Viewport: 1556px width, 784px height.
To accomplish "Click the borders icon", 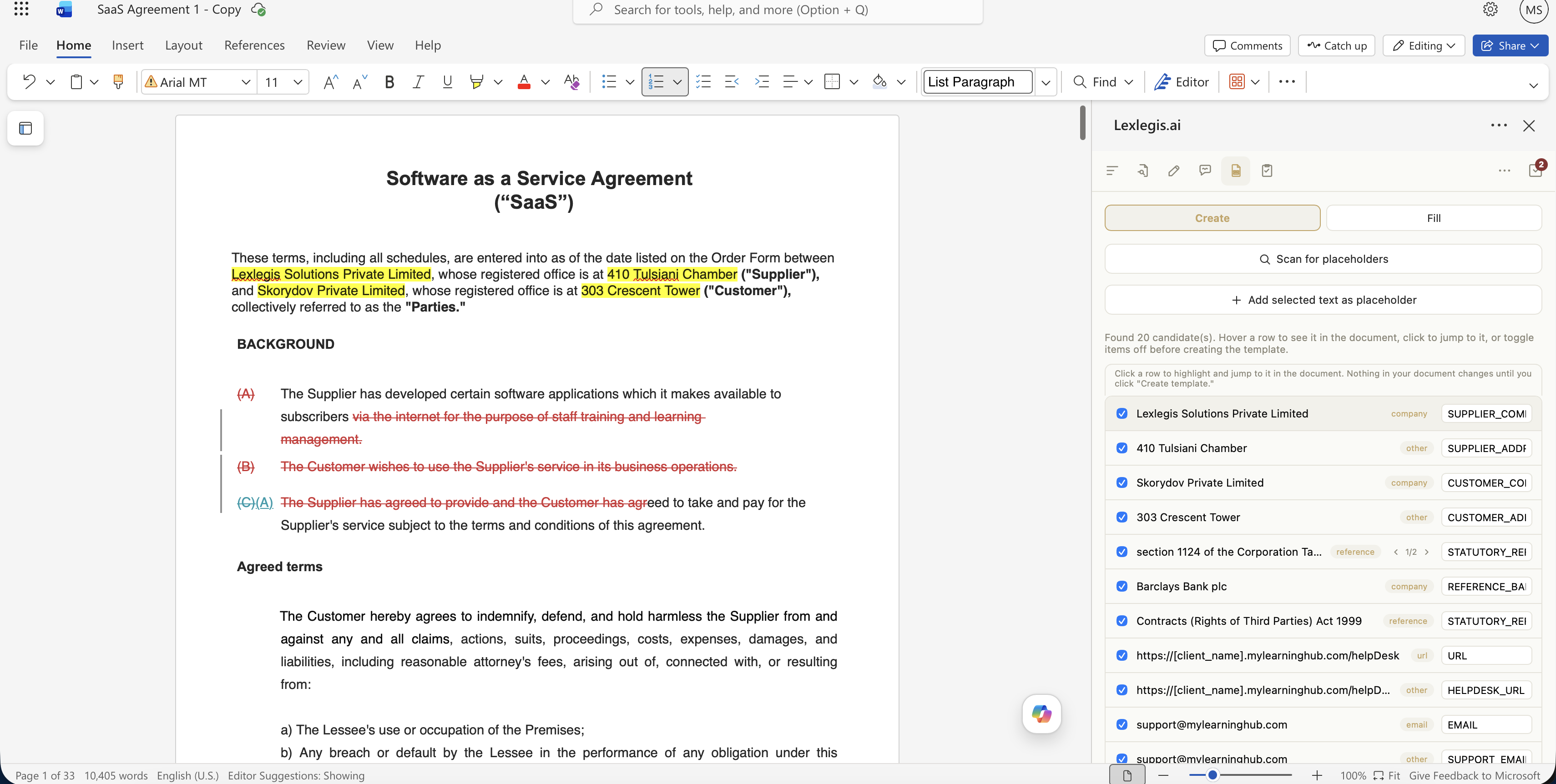I will tap(832, 81).
